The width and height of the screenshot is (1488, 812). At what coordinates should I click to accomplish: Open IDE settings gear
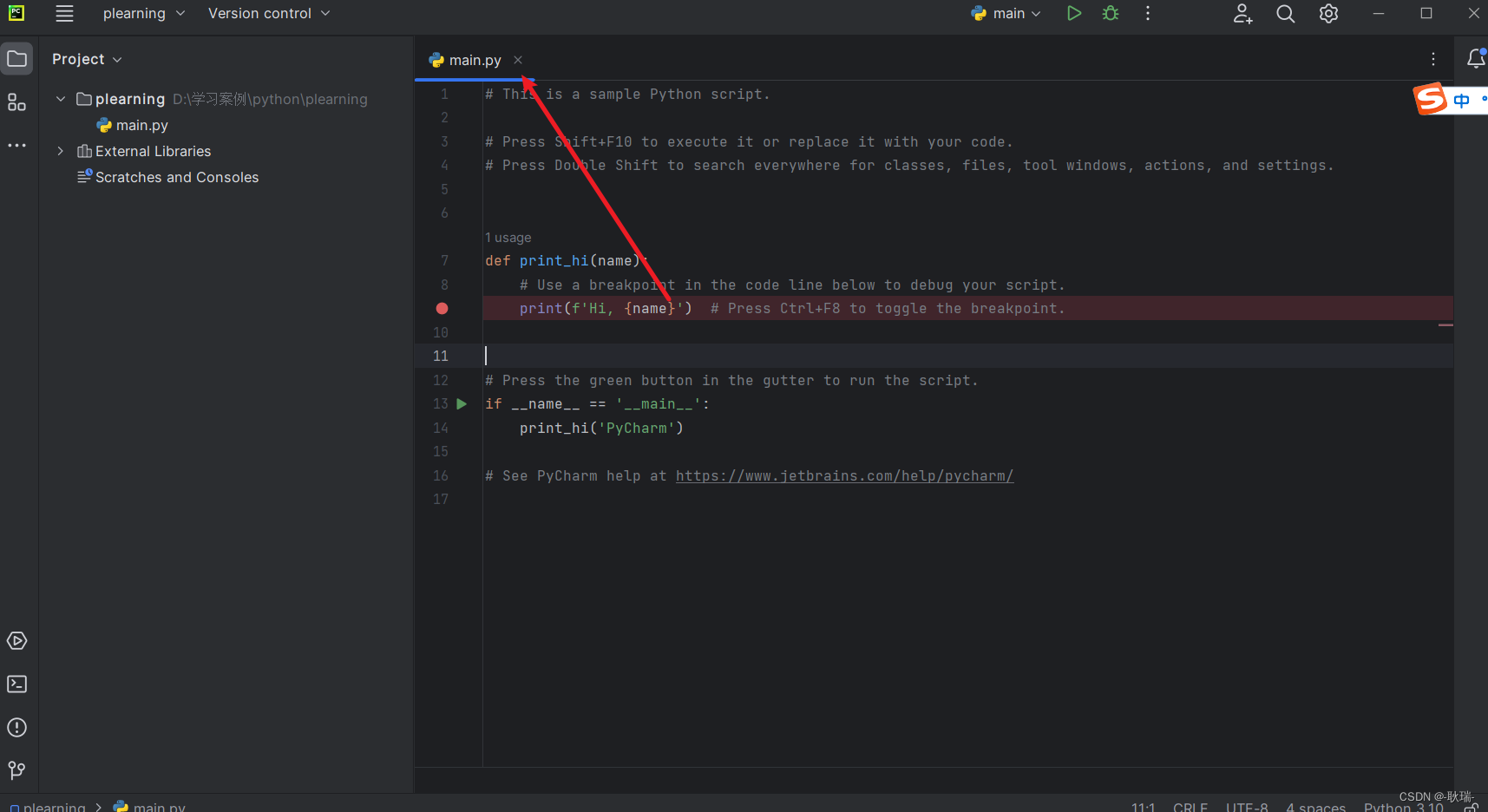(1328, 13)
